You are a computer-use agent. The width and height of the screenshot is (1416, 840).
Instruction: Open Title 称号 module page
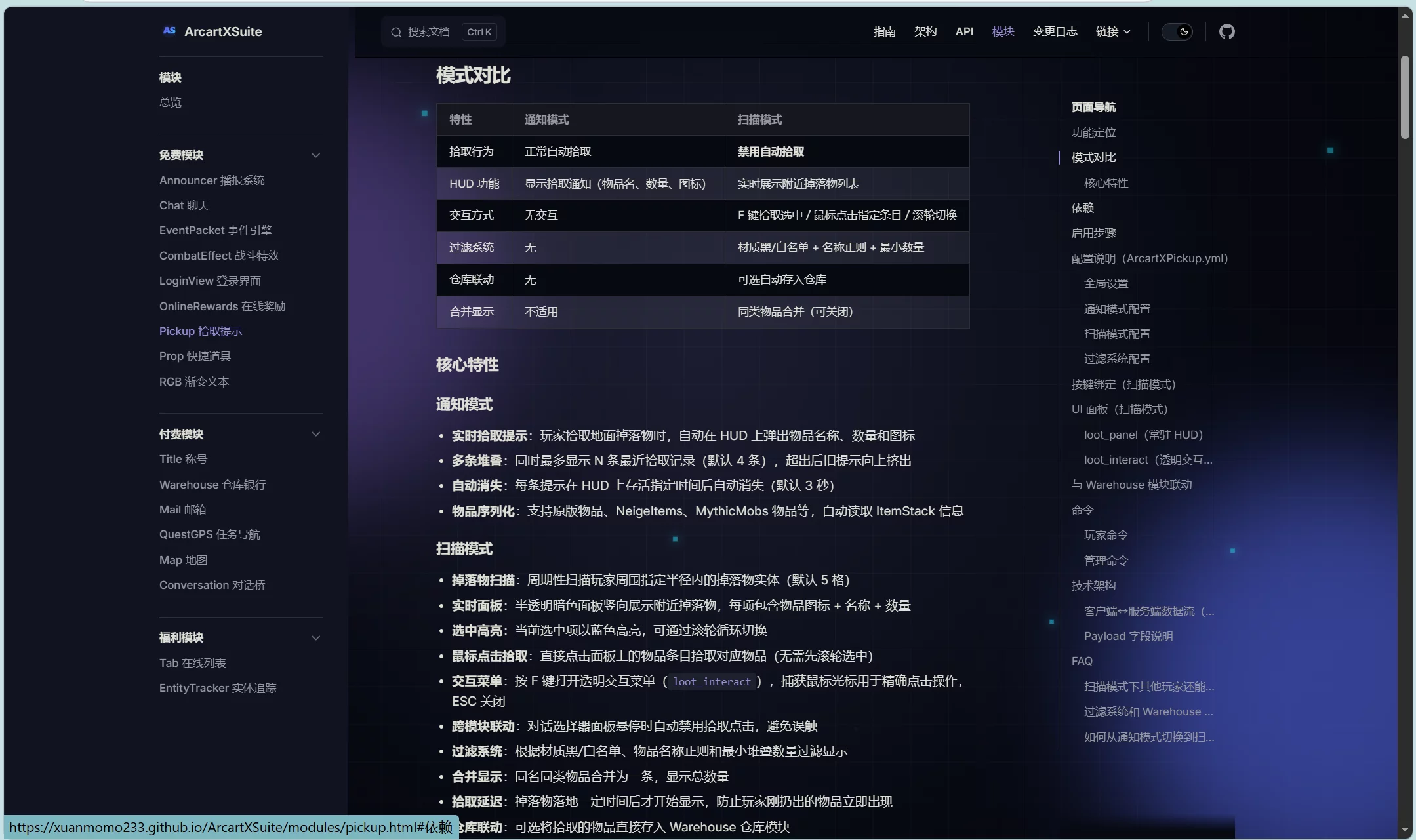(x=183, y=459)
